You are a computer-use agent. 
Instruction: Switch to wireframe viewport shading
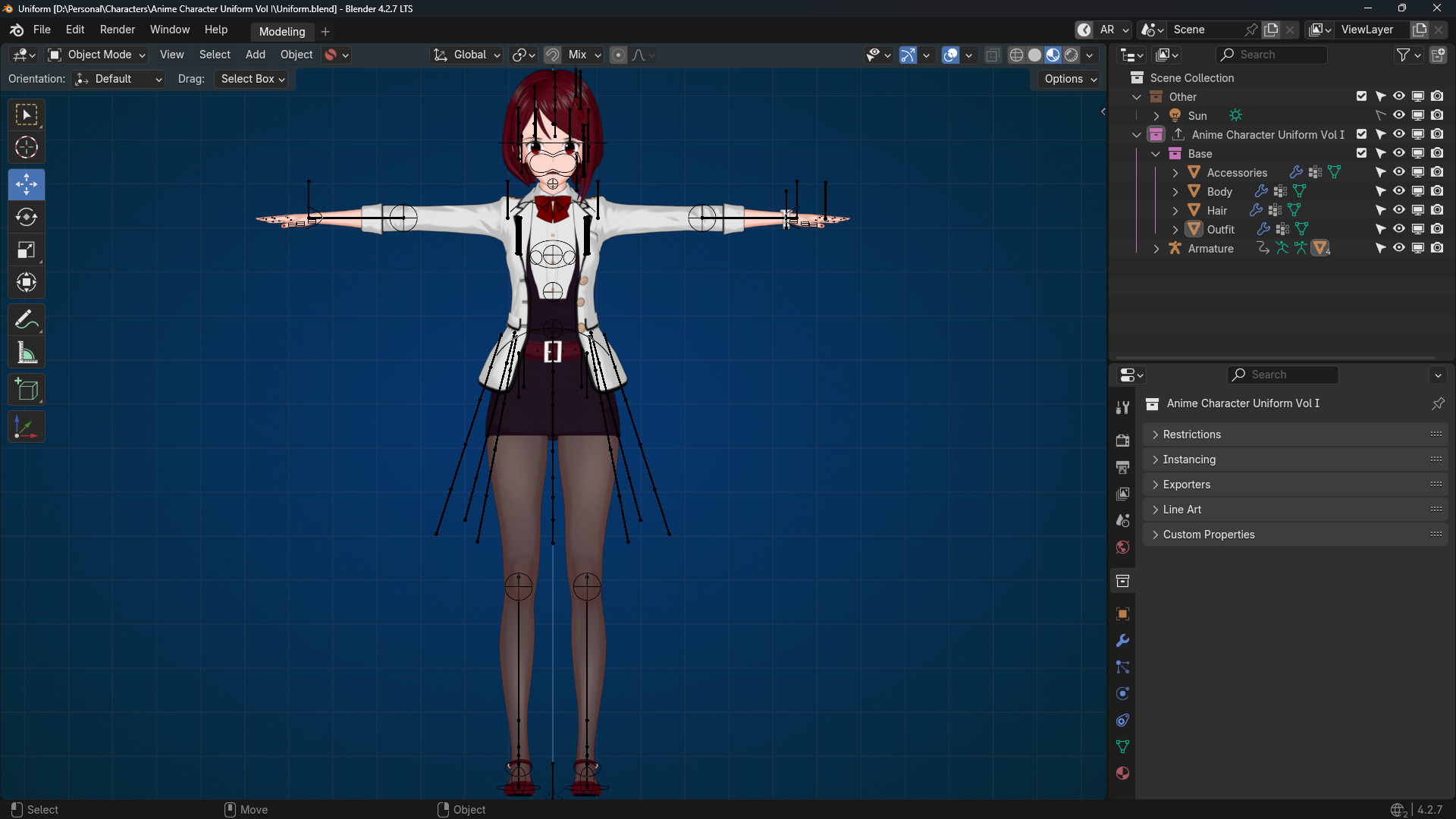[1016, 55]
